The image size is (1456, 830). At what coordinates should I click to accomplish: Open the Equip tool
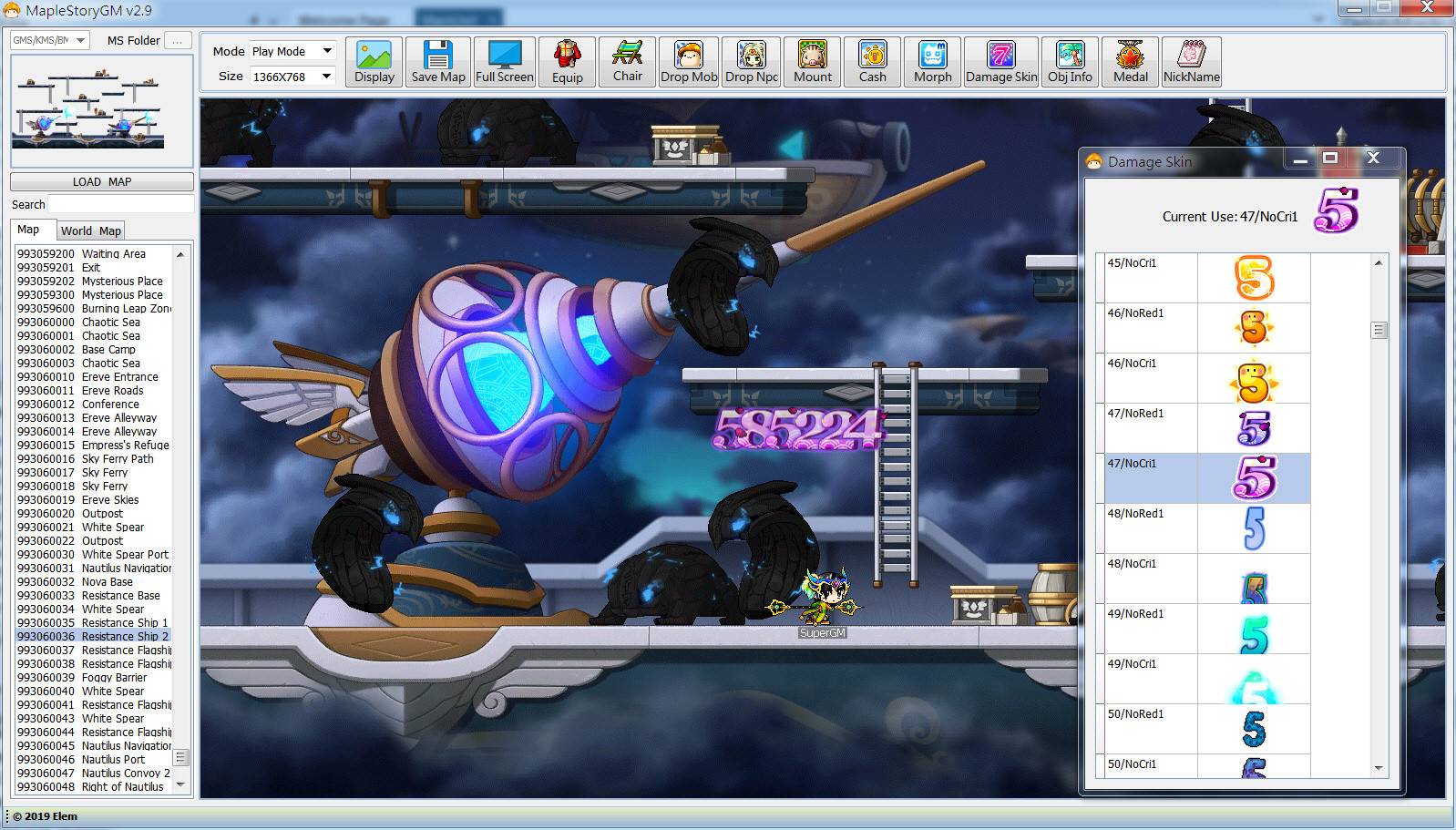click(567, 62)
